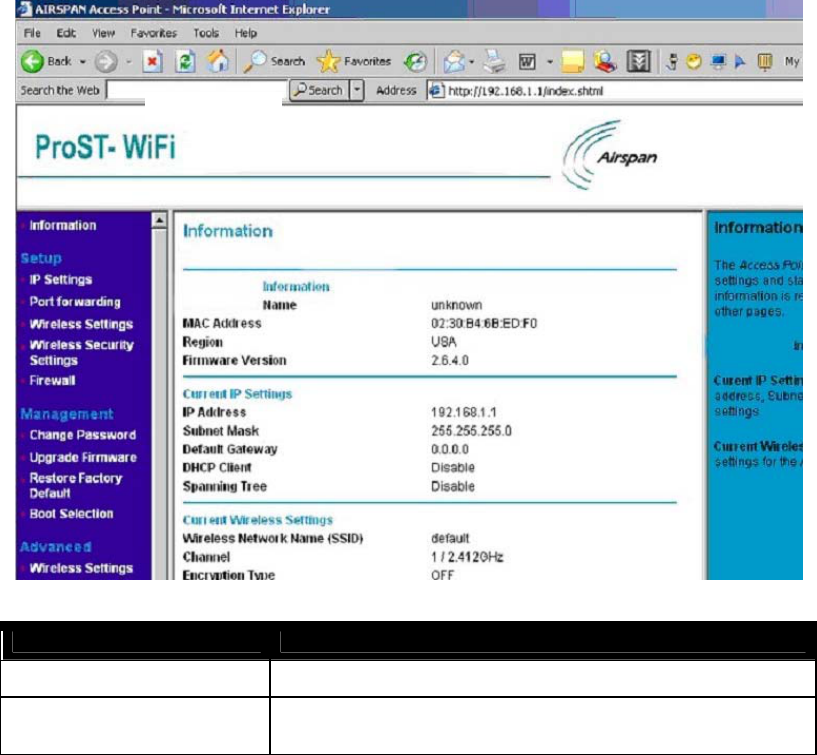Click the page icon in Address bar
The width and height of the screenshot is (817, 755).
click(436, 91)
